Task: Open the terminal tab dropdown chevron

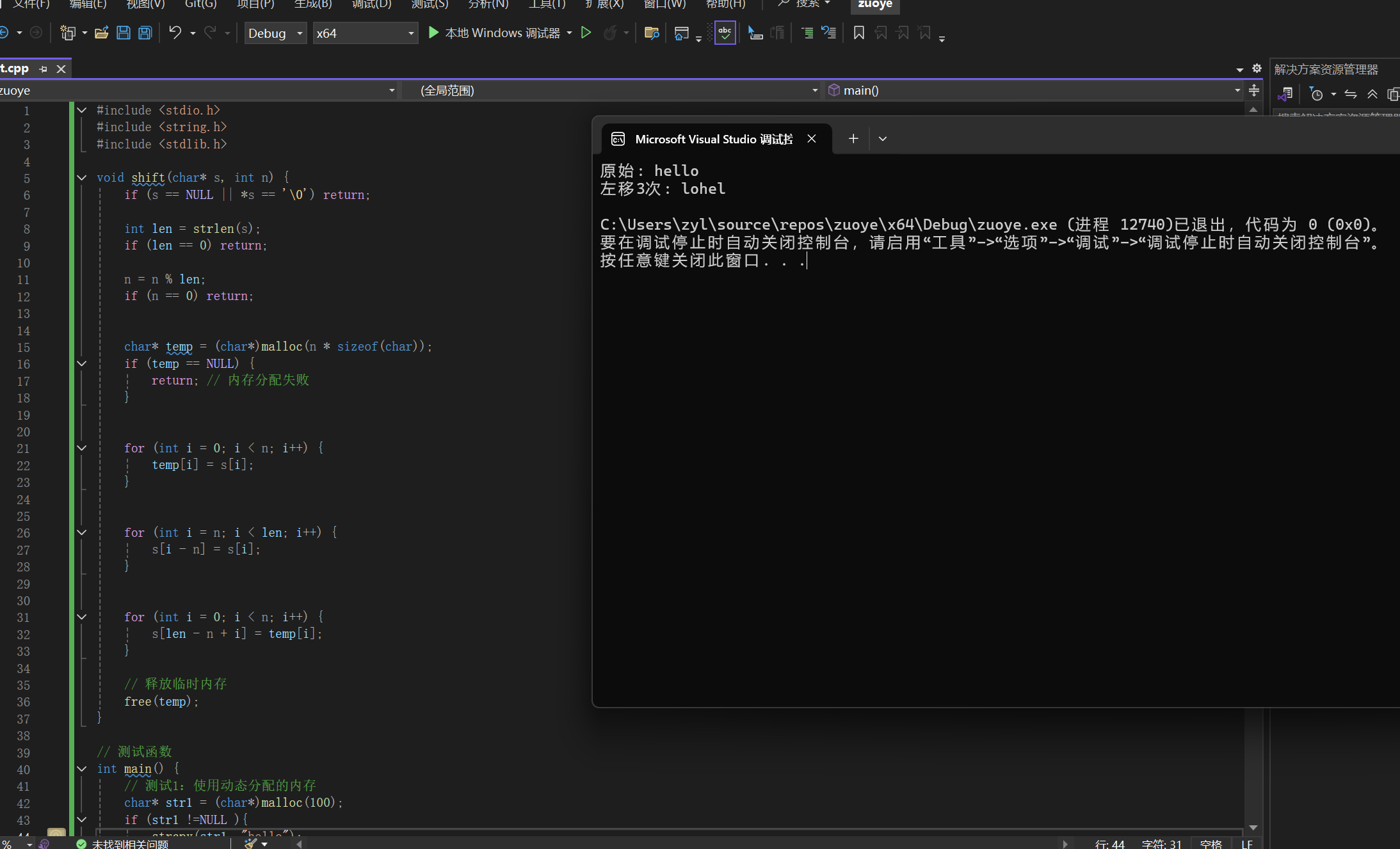Action: point(883,139)
